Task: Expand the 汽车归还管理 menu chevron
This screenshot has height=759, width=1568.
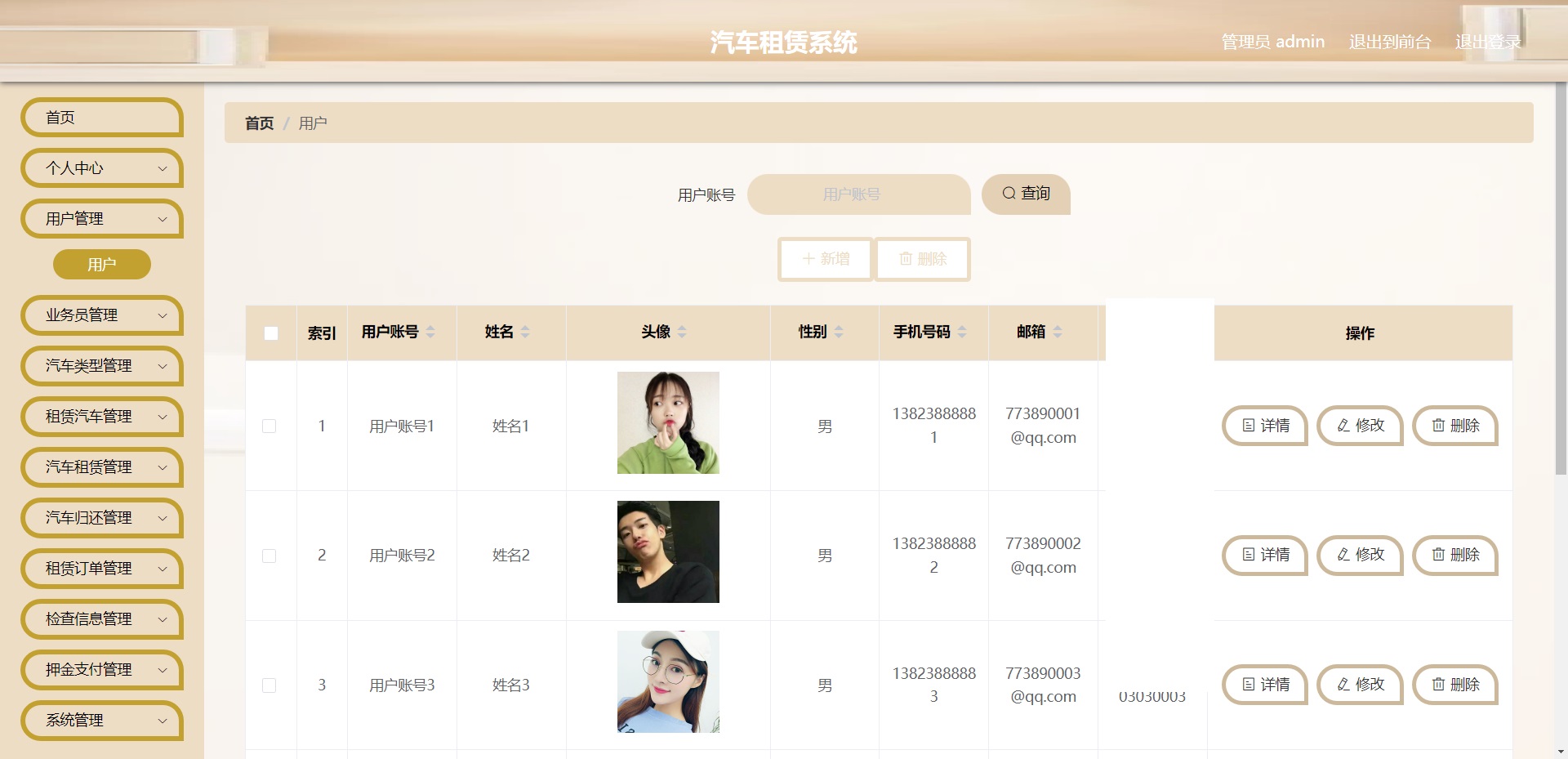Action: pos(163,518)
